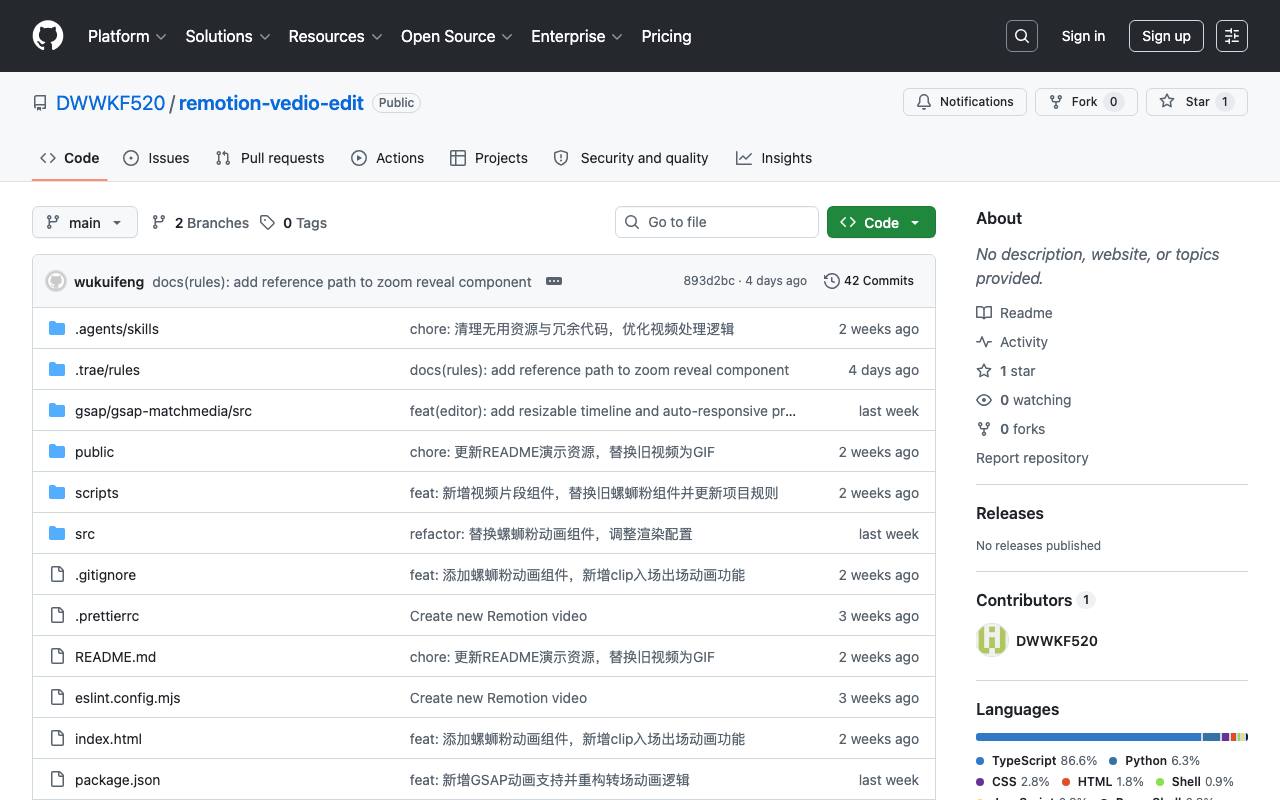Screen dimensions: 1280x800
Task: Open the 0 watching link
Action: pos(1024,400)
